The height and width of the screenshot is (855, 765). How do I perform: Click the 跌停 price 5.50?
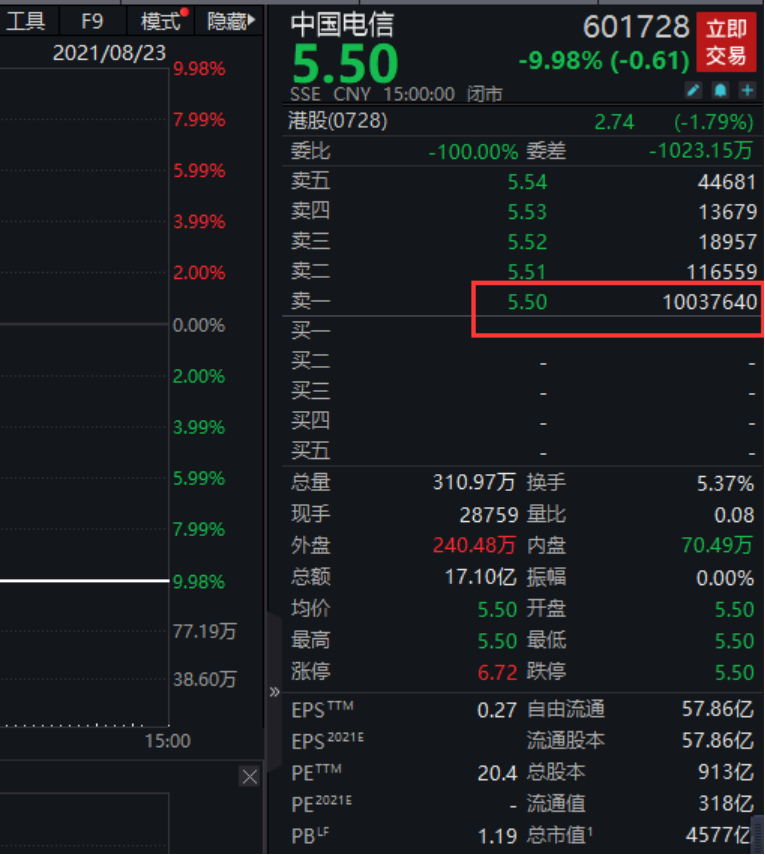[734, 672]
